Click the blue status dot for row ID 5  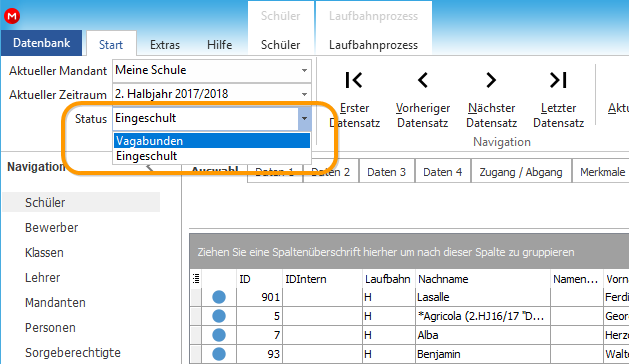click(219, 316)
